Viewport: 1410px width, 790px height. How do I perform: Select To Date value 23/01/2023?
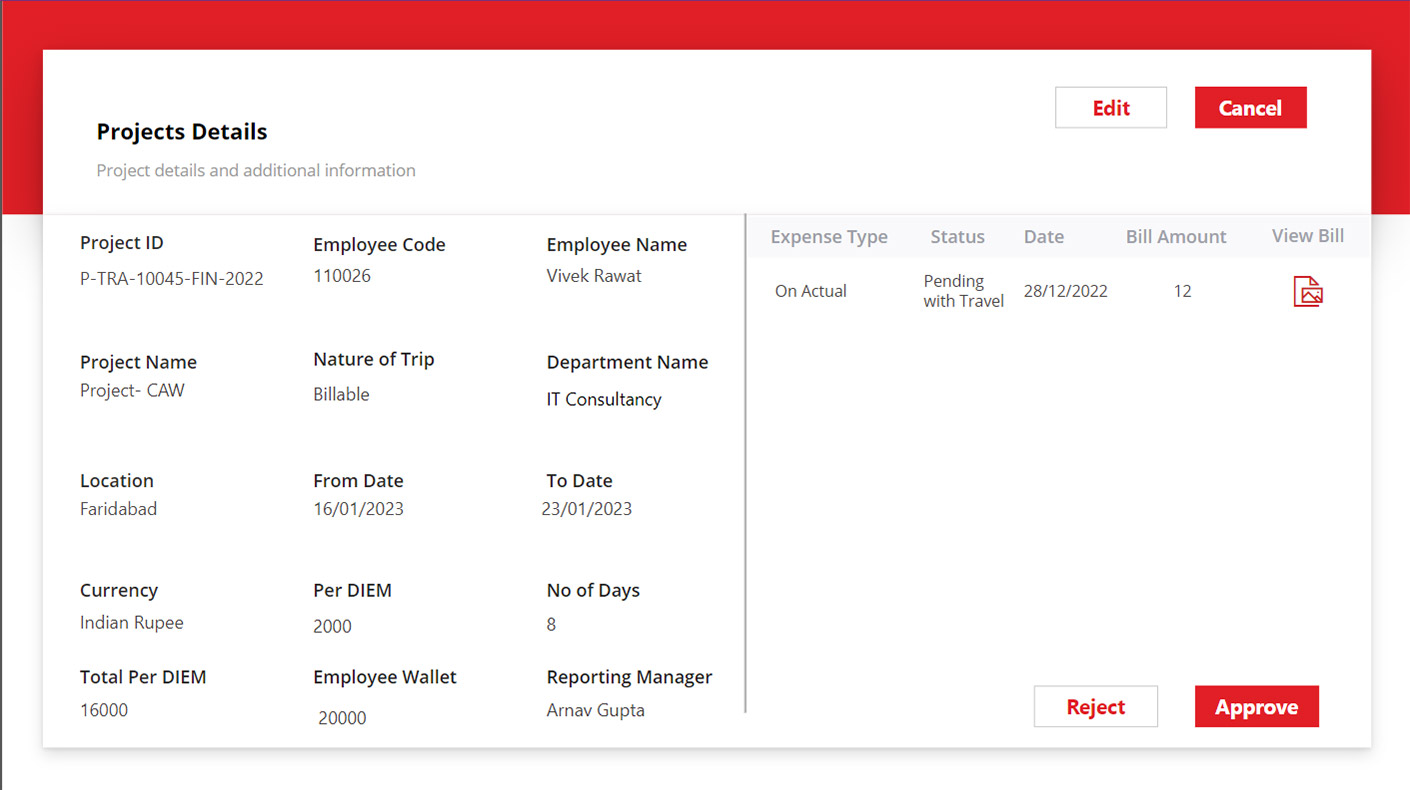(x=587, y=509)
